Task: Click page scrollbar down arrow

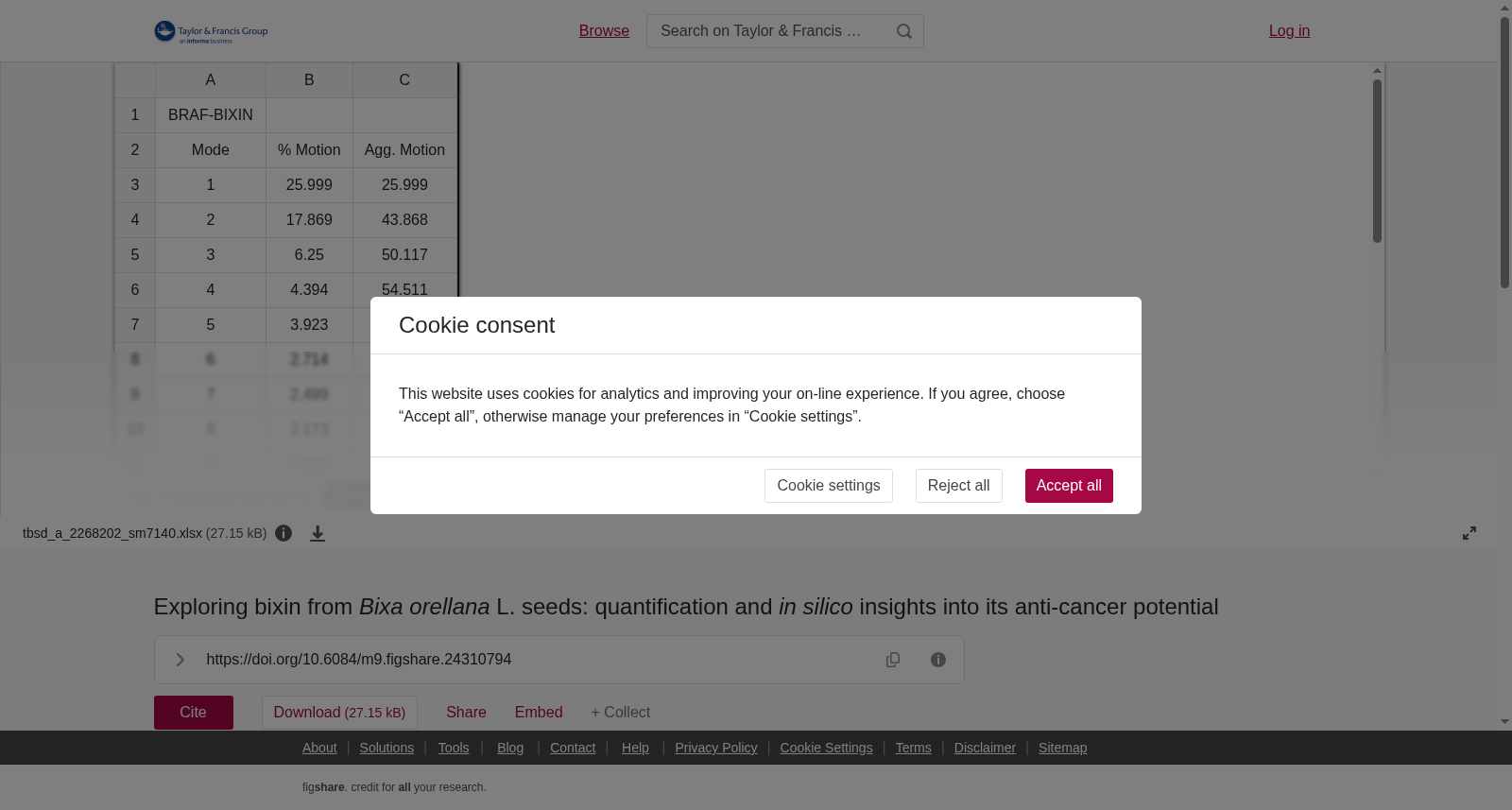Action: coord(1504,722)
